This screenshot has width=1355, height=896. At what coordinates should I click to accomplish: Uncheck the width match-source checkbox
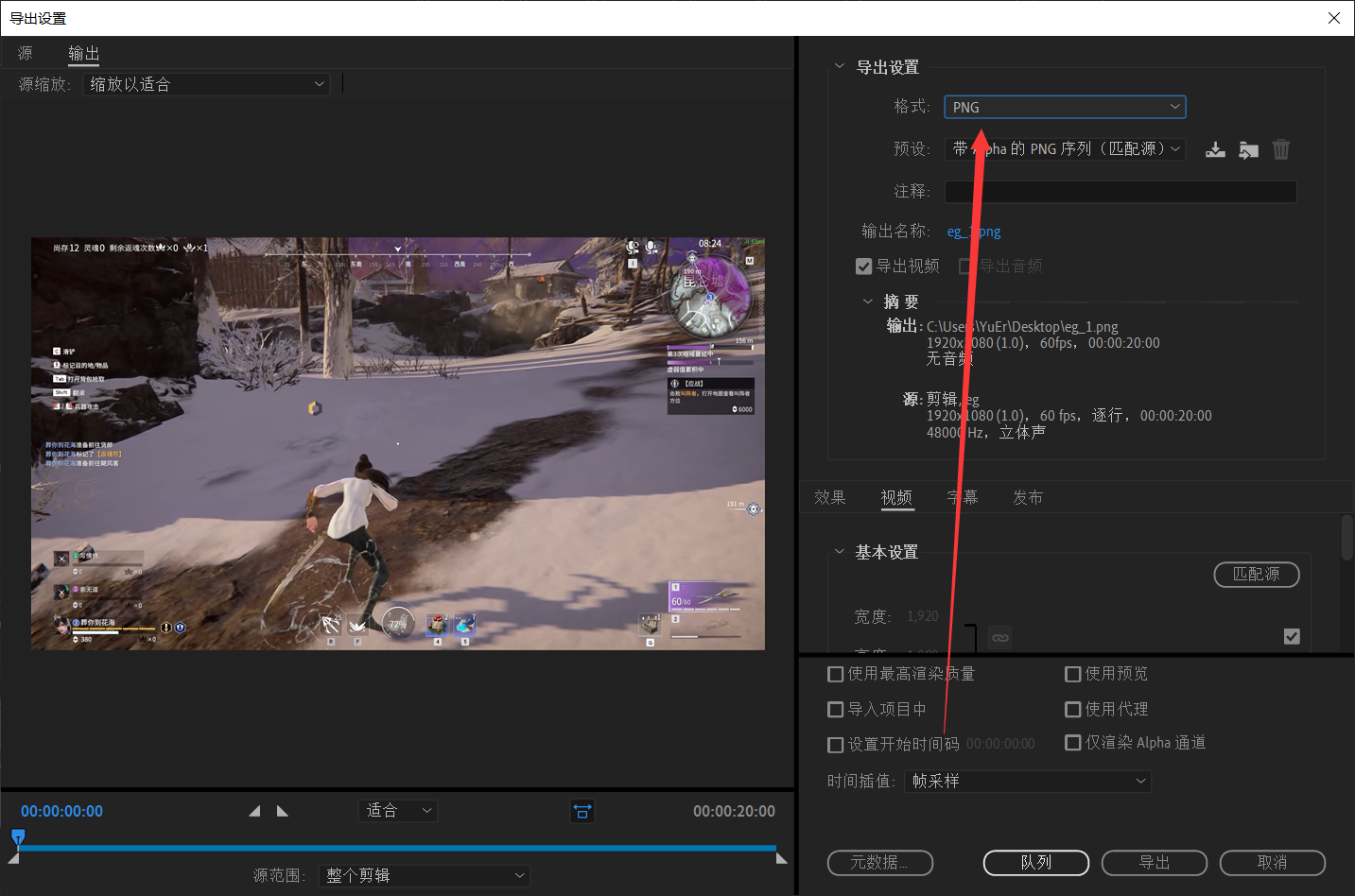pyautogui.click(x=1292, y=637)
